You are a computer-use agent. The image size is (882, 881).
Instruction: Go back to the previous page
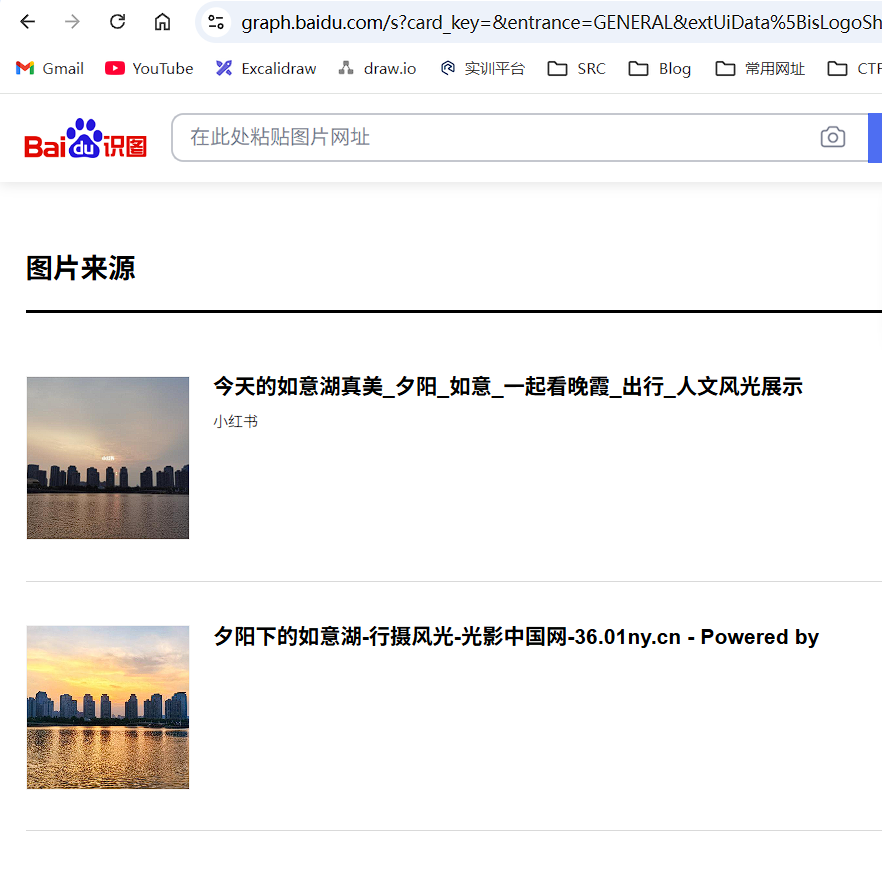click(x=27, y=22)
